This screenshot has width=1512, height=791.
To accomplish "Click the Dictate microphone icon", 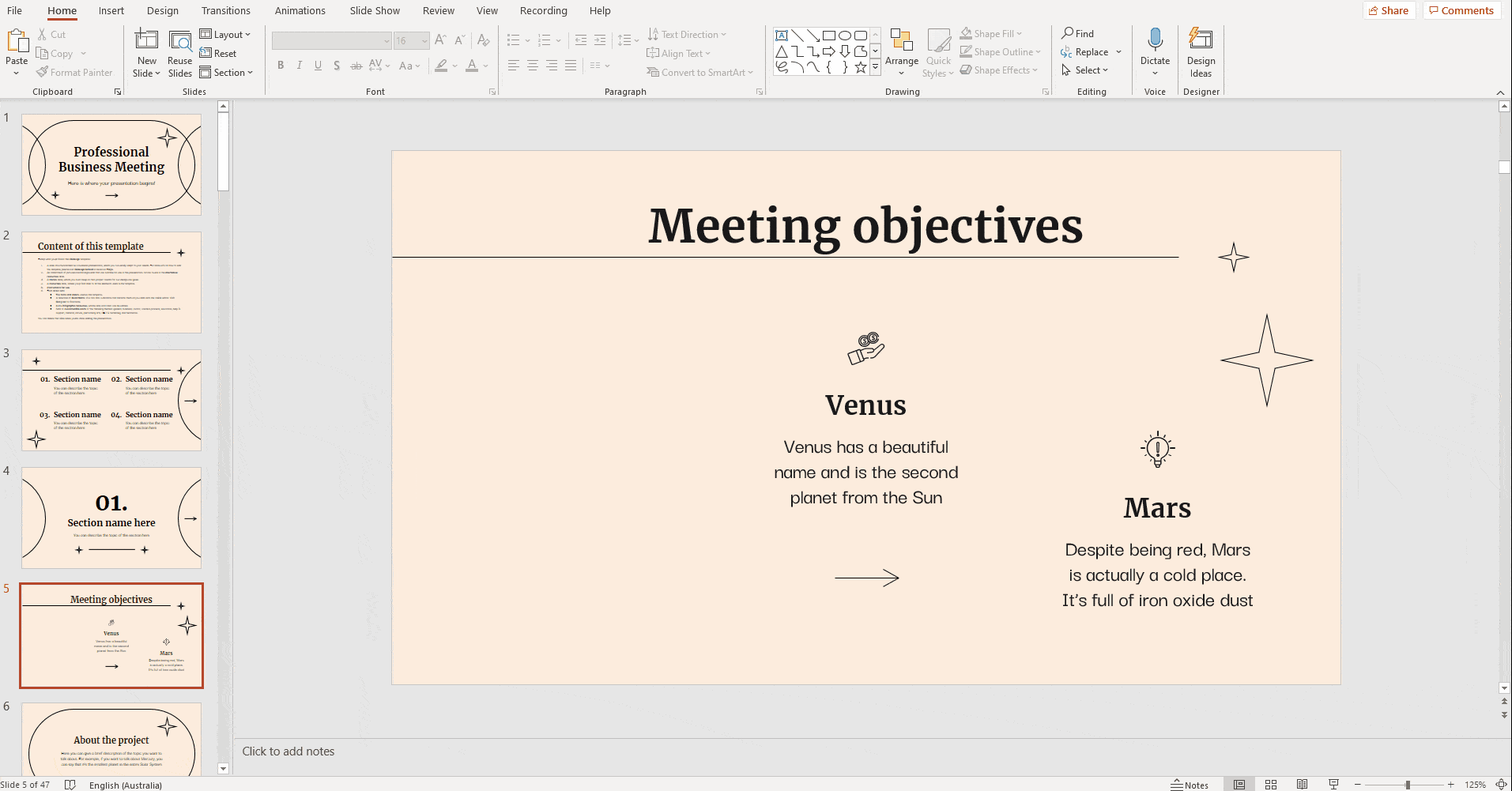I will 1155,40.
